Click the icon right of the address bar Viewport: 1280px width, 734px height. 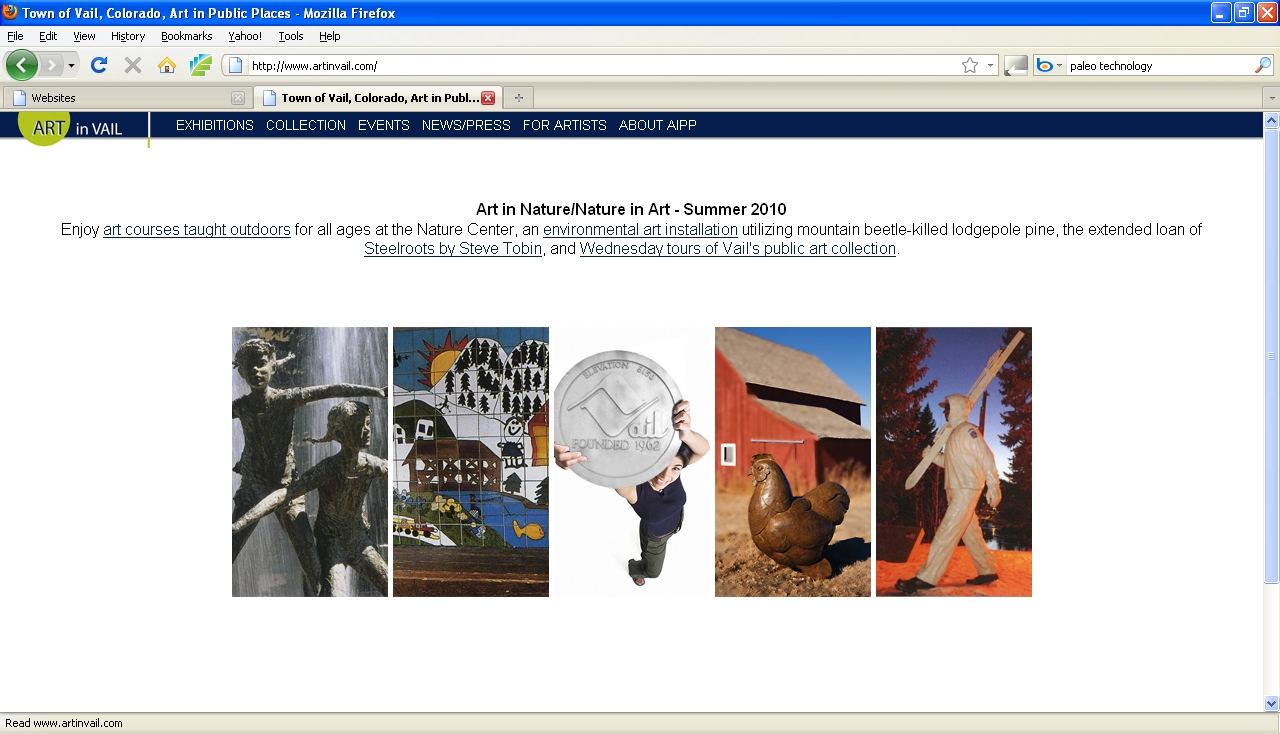1016,66
